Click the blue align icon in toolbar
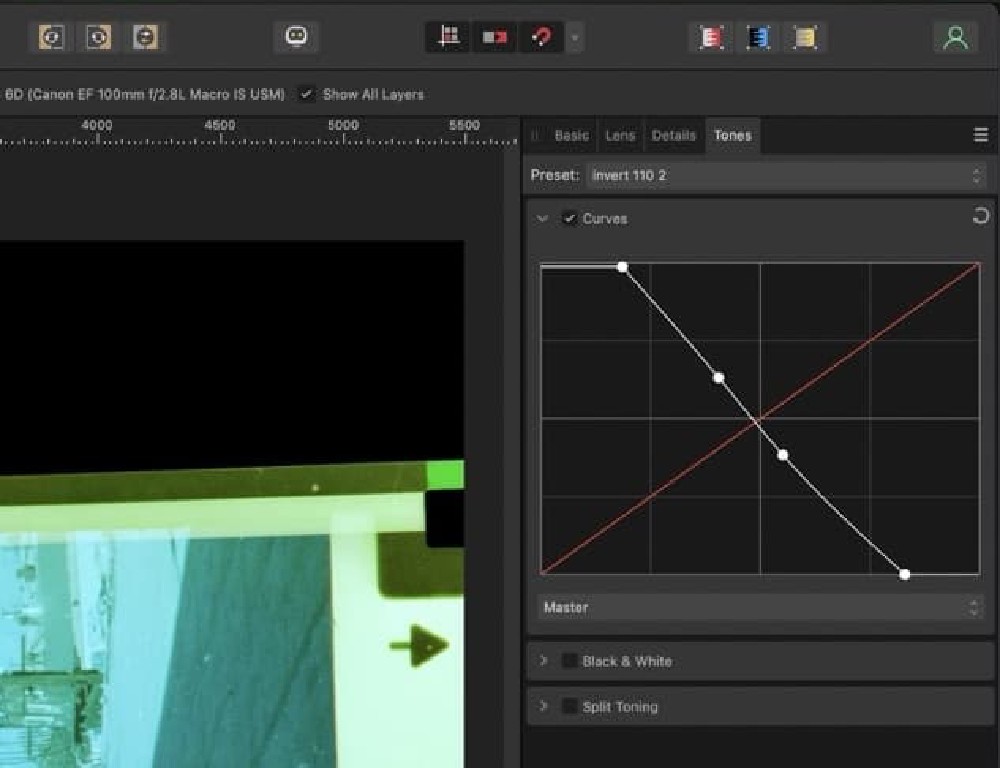Viewport: 1000px width, 768px height. [758, 37]
